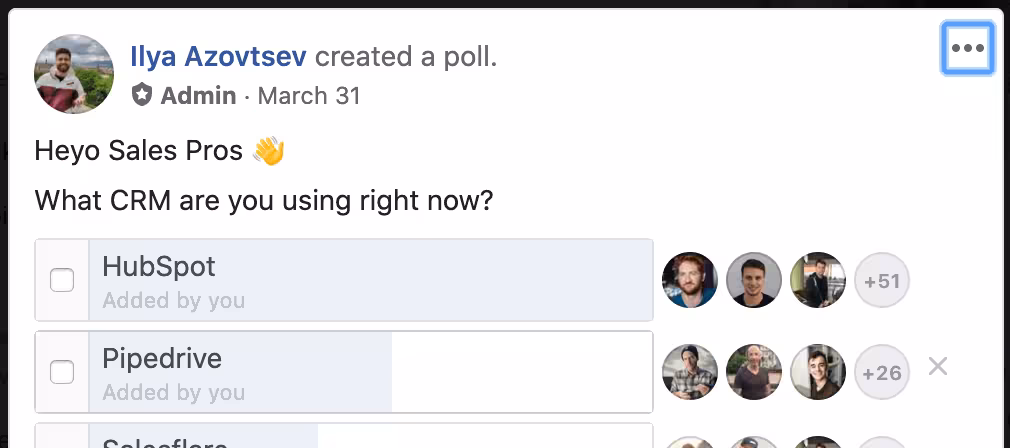Click the Admin shield badge icon
Image resolution: width=1010 pixels, height=448 pixels.
tap(143, 96)
